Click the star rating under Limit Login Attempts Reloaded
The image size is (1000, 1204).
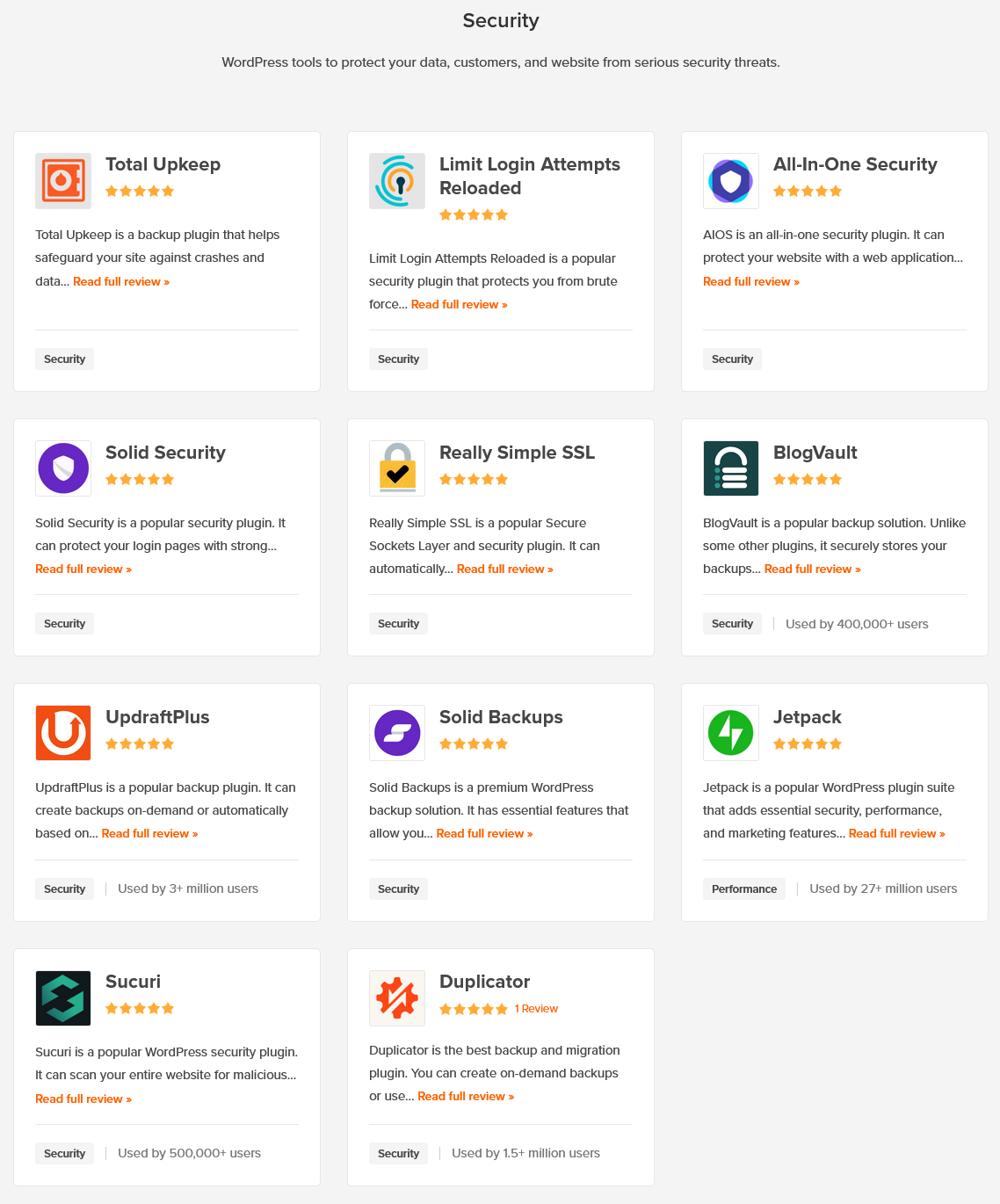point(474,214)
